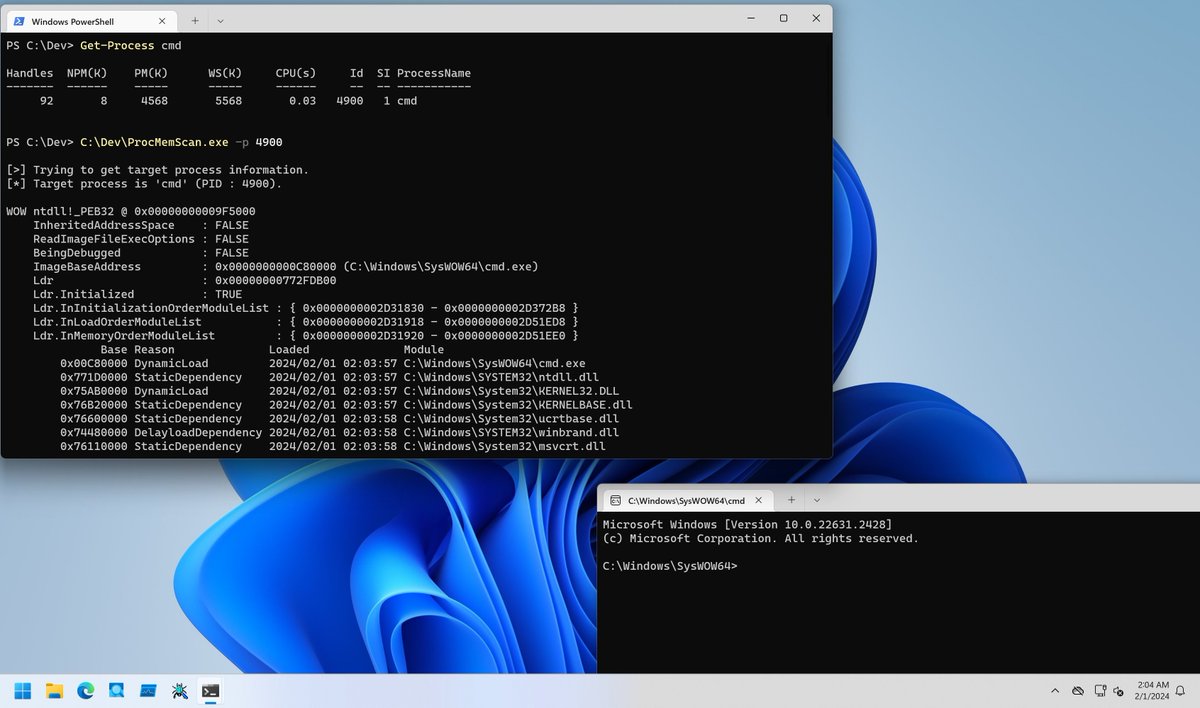1200x708 pixels.
Task: Click the module row for msvcrt.dll
Action: [x=333, y=447]
